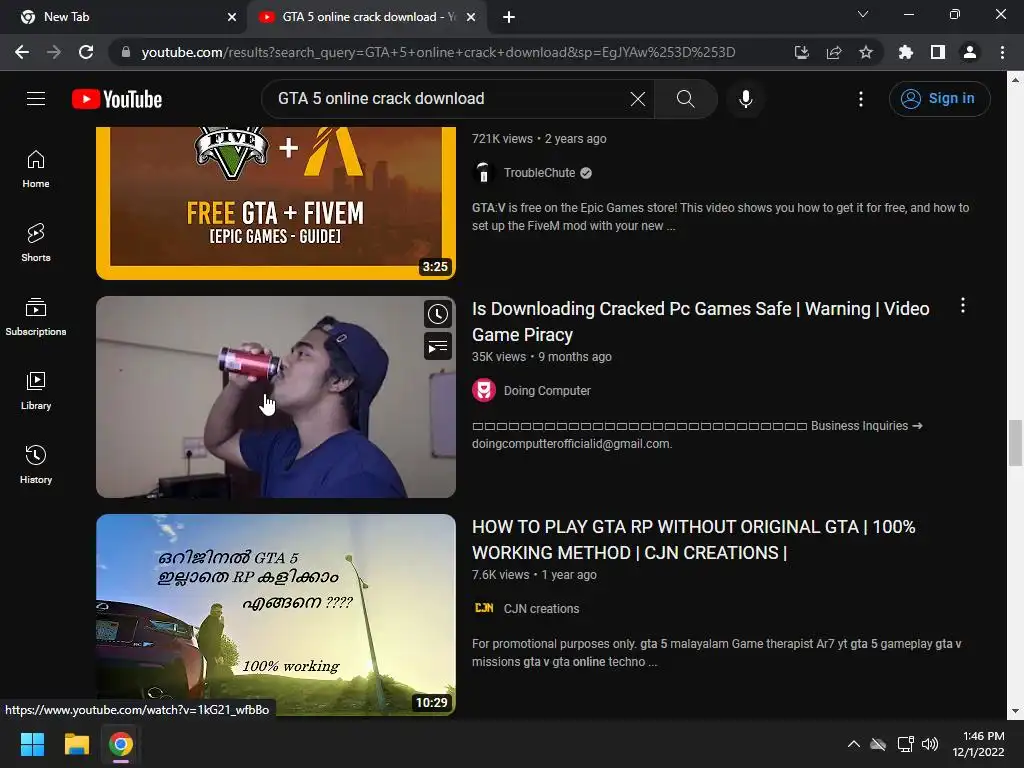Screen dimensions: 1024x768
Task: Open File Explorer from taskbar
Action: [76, 744]
